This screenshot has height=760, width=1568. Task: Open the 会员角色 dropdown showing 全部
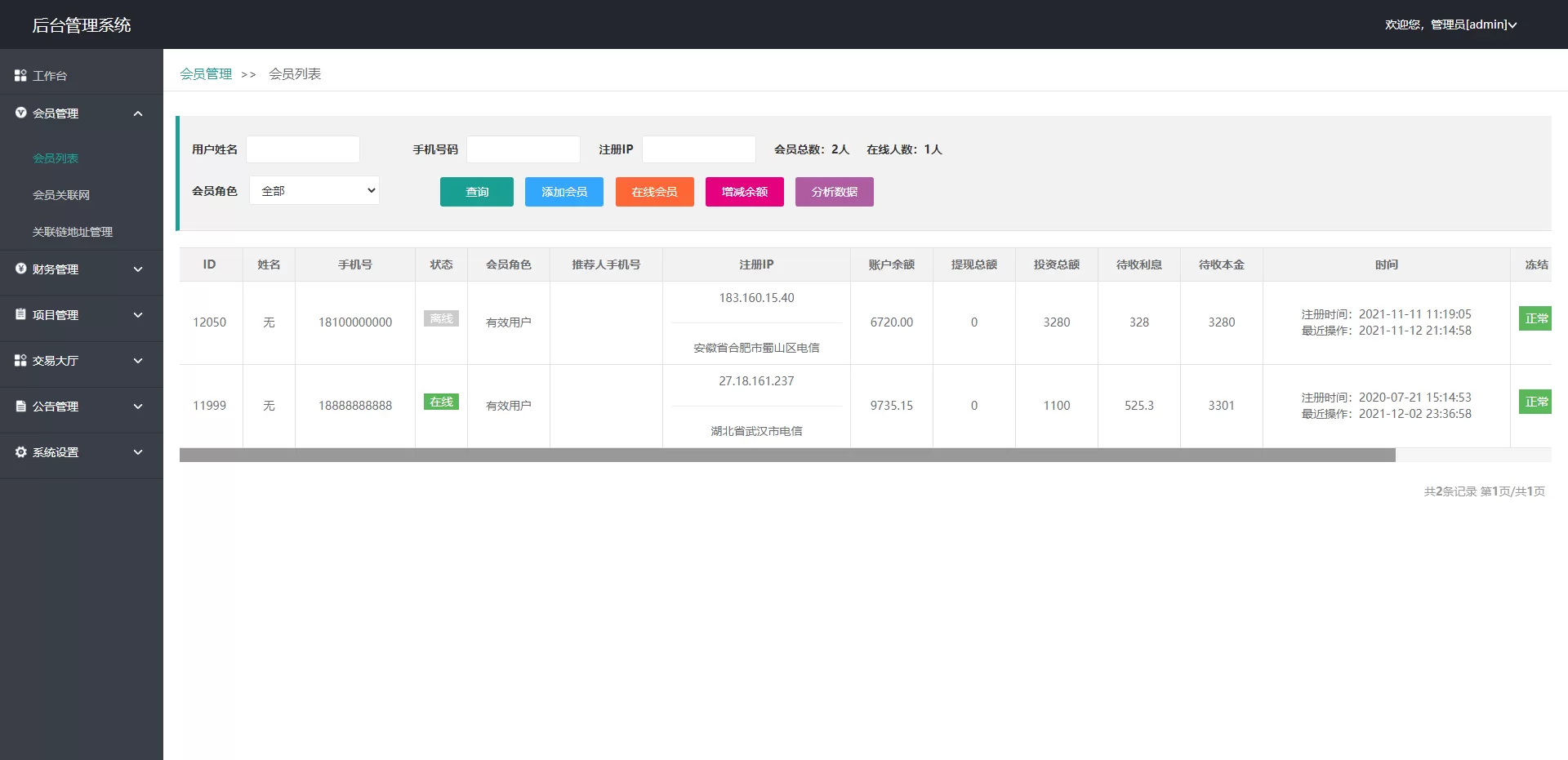314,191
